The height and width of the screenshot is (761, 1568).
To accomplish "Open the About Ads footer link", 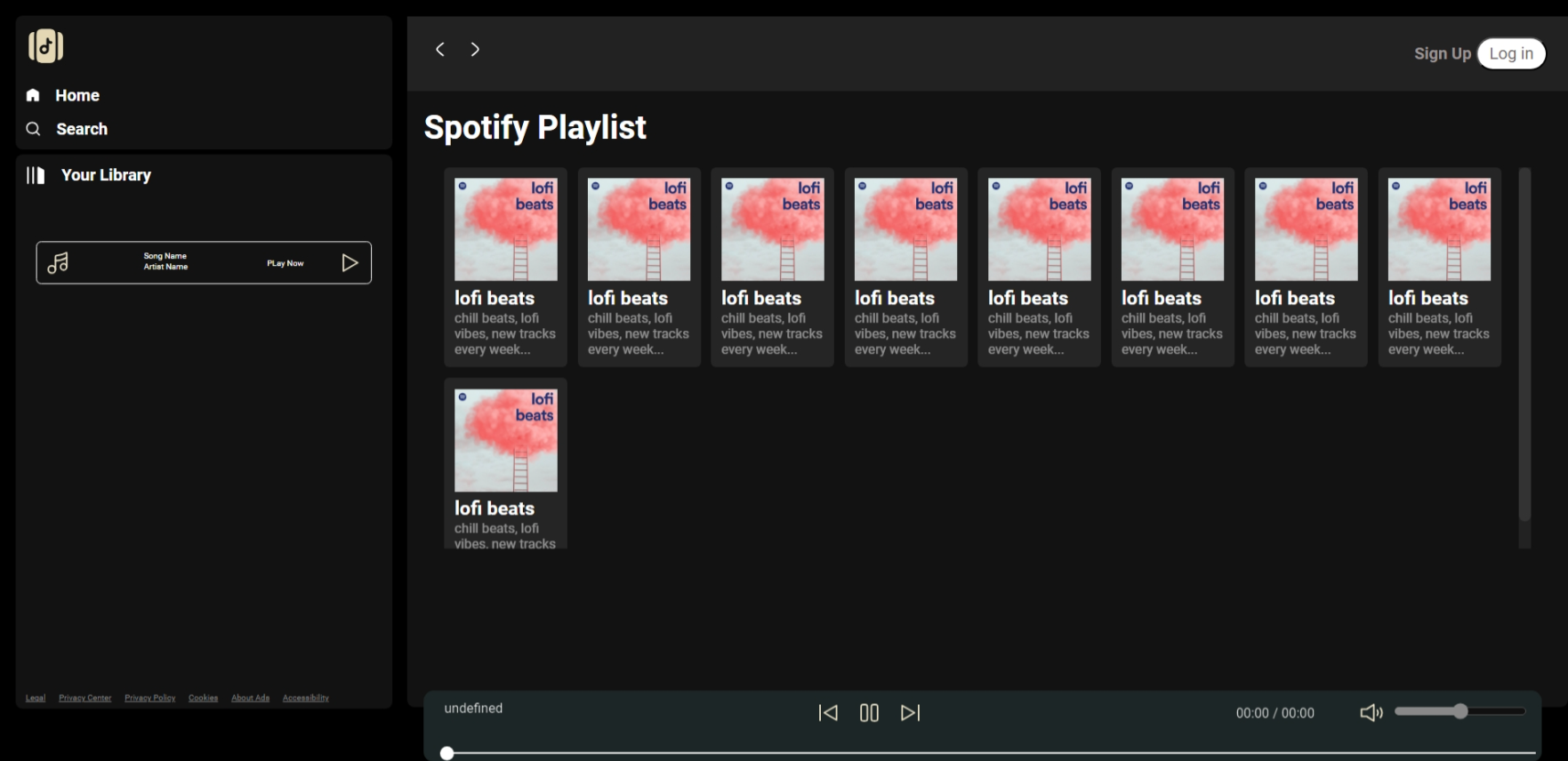I will click(250, 698).
